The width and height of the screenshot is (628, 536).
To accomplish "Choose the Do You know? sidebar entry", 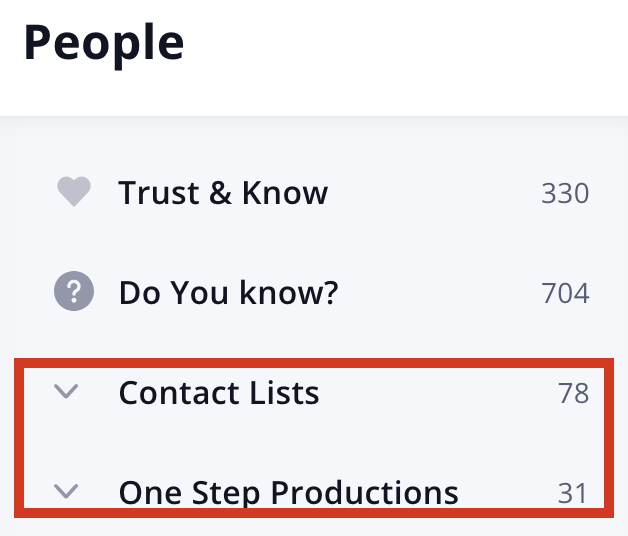I will point(314,292).
